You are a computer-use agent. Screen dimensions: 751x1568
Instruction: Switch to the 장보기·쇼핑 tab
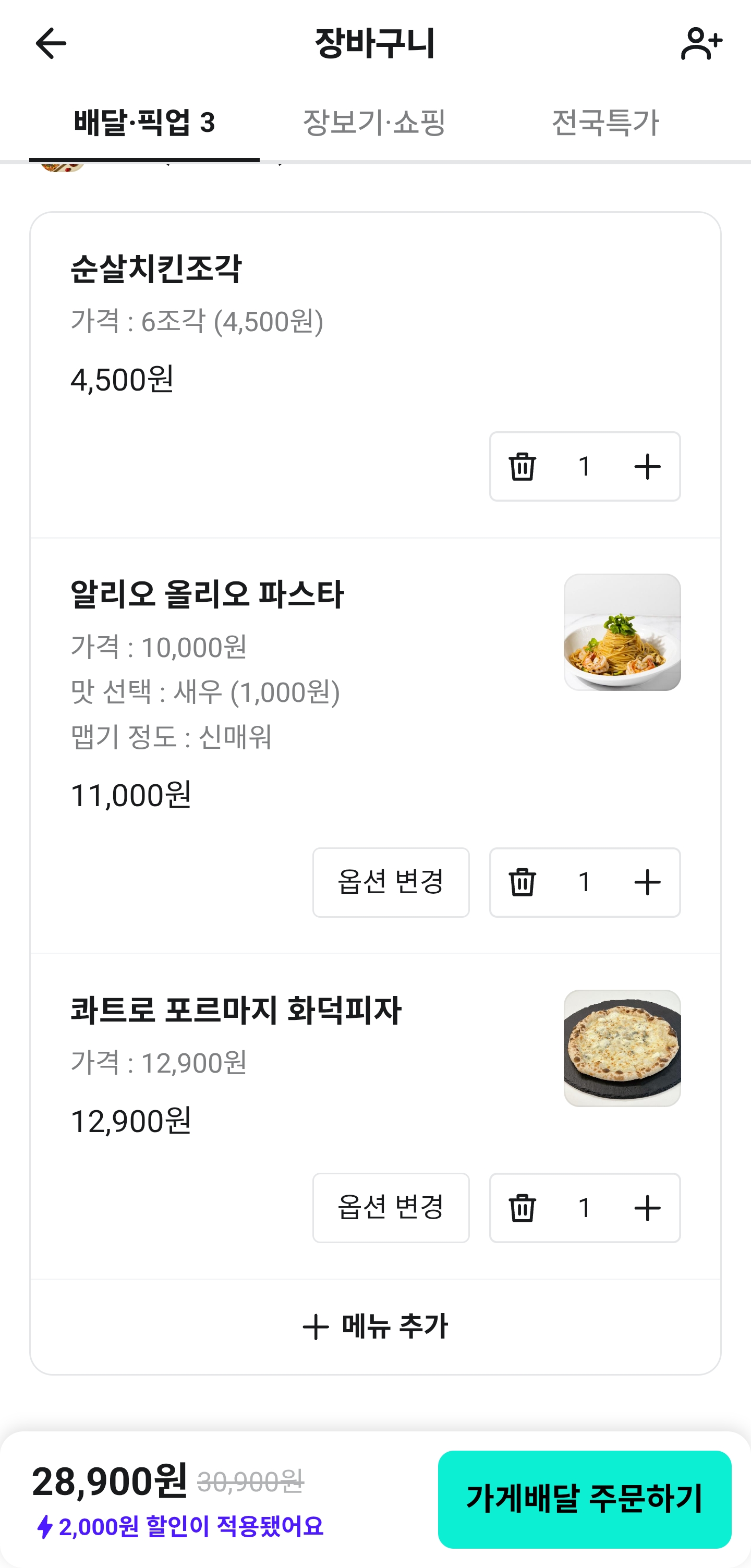point(374,123)
